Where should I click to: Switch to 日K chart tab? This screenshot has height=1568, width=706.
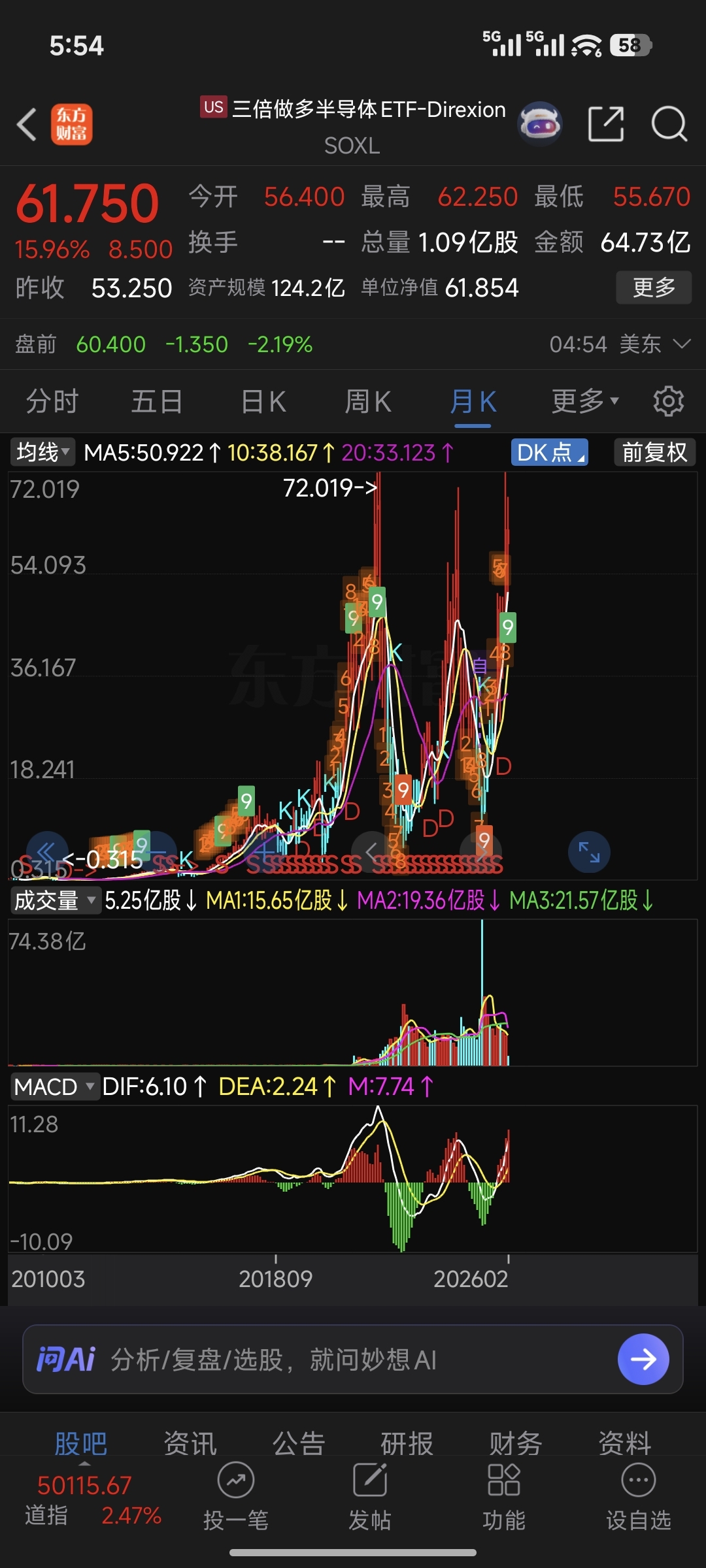click(263, 401)
